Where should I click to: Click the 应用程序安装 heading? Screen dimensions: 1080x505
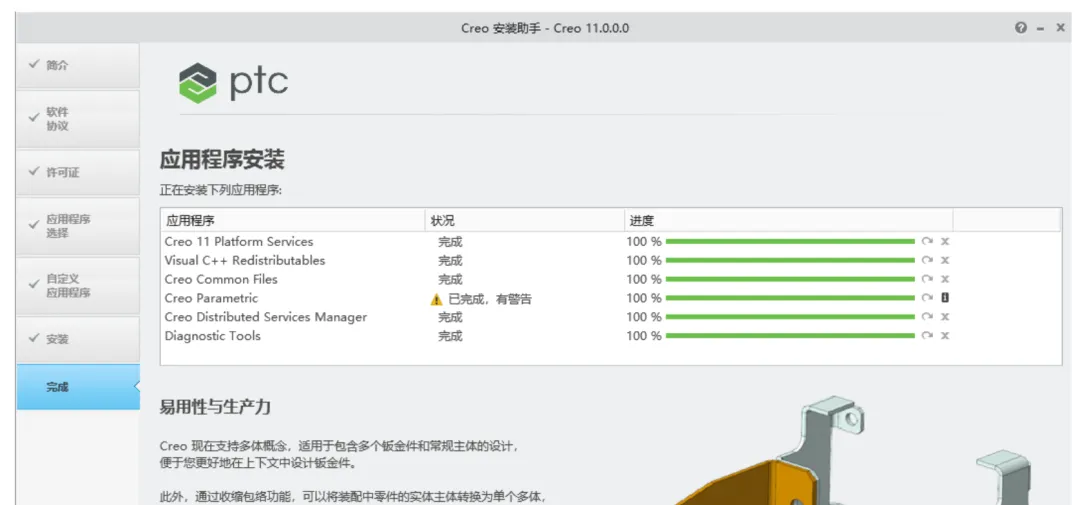(x=222, y=161)
